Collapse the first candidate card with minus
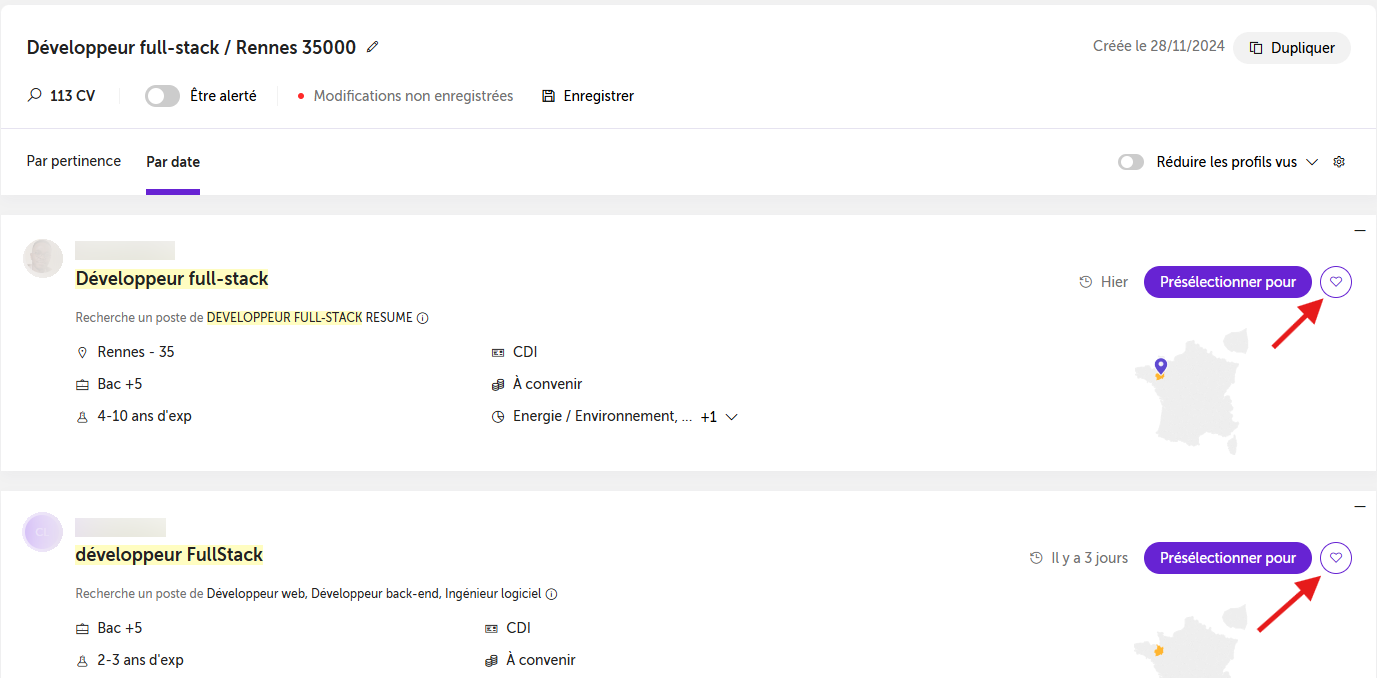Image resolution: width=1377 pixels, height=678 pixels. (1360, 231)
